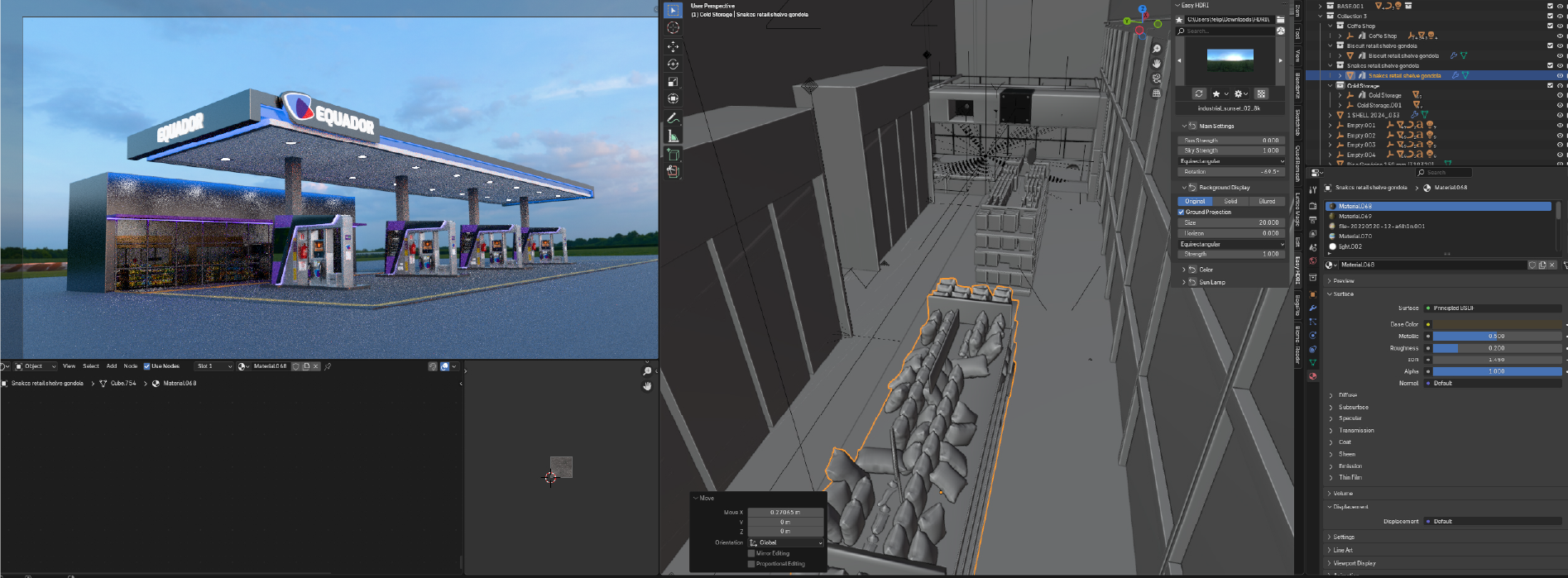This screenshot has height=578, width=1568.
Task: Toggle Proportional Editing checkbox
Action: pos(751,564)
